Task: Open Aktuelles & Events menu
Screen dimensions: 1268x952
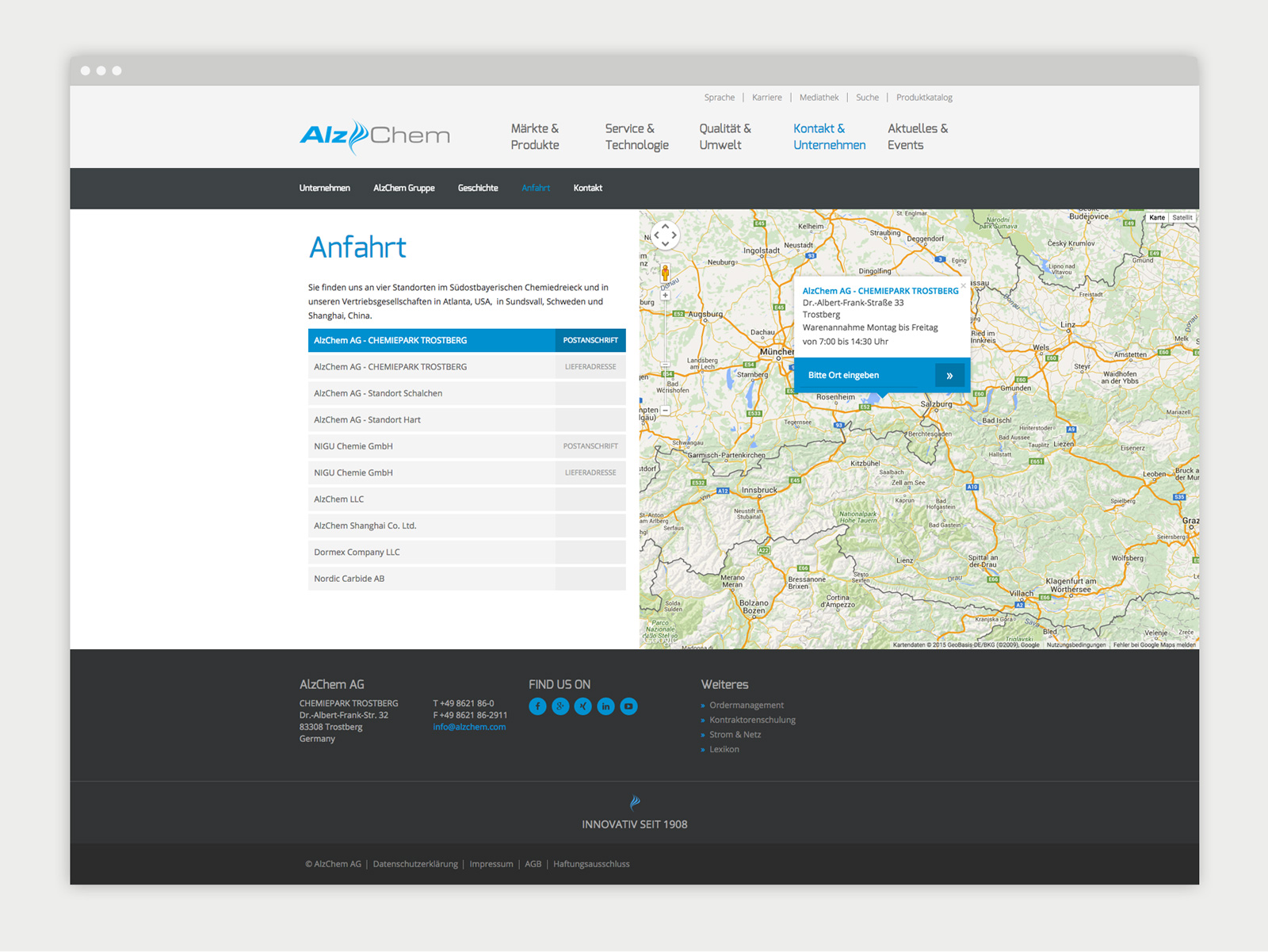Action: pyautogui.click(x=918, y=136)
